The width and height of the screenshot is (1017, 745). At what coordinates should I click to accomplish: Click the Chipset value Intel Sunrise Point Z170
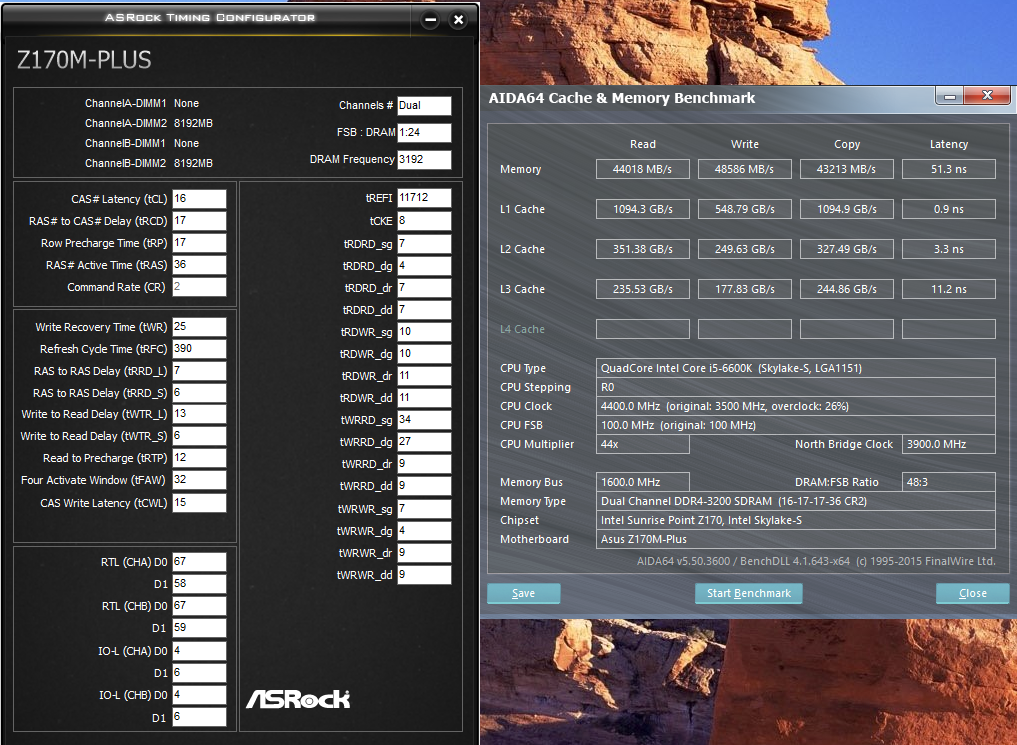[x=796, y=520]
